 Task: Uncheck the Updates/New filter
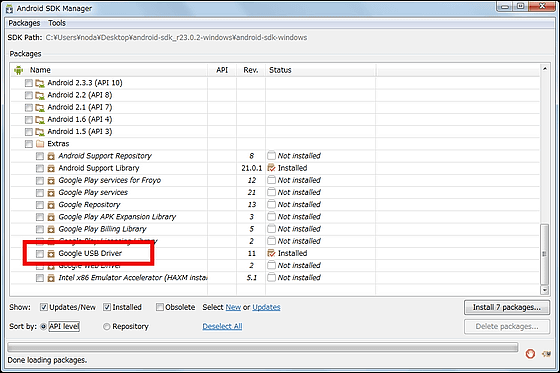[44, 307]
